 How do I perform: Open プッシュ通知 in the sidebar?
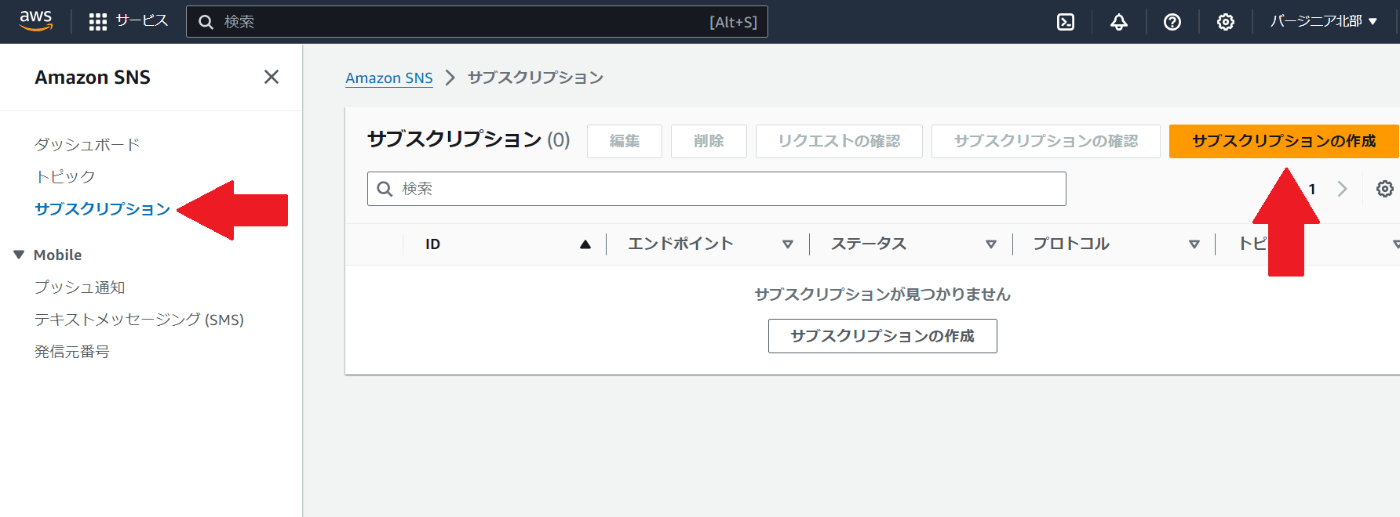tap(80, 287)
